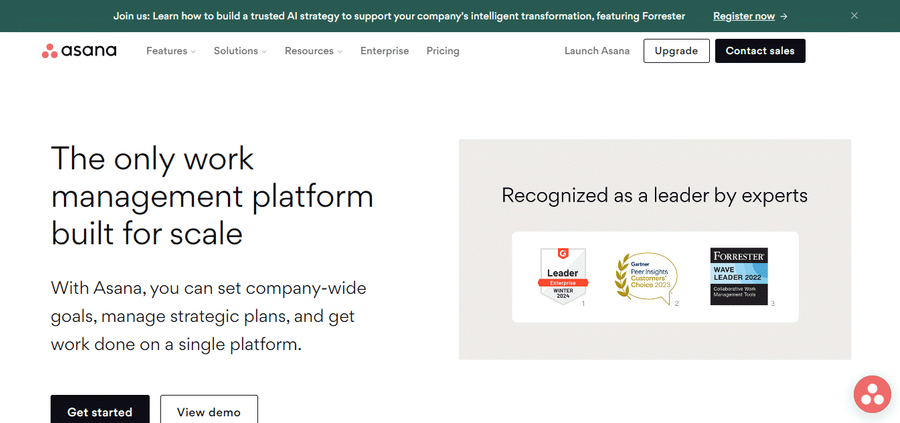The image size is (900, 423).
Task: Click the "The only work management platform" headline
Action: [x=212, y=196]
